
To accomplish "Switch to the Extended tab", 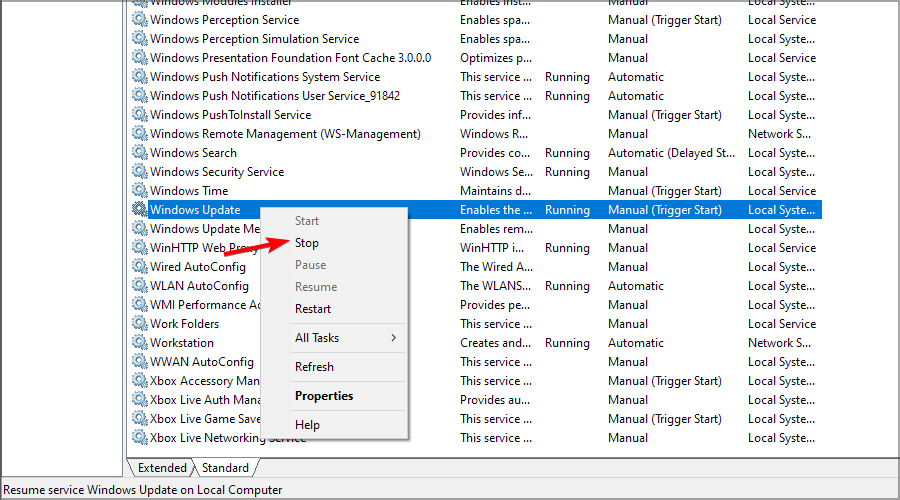I will pyautogui.click(x=162, y=468).
